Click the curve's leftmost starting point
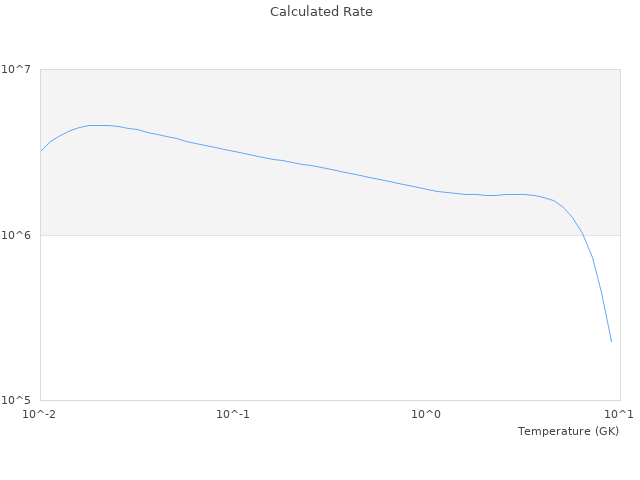The image size is (640, 480). click(41, 151)
